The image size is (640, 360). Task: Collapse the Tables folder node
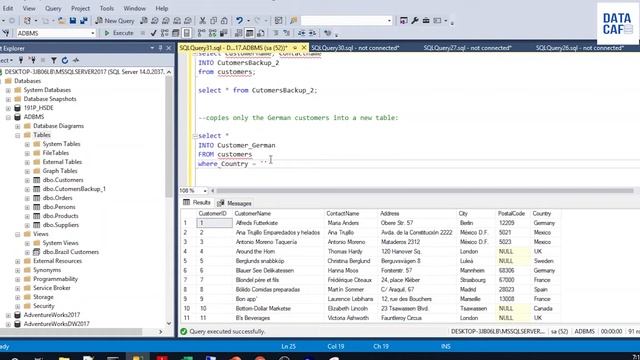click(x=18, y=135)
